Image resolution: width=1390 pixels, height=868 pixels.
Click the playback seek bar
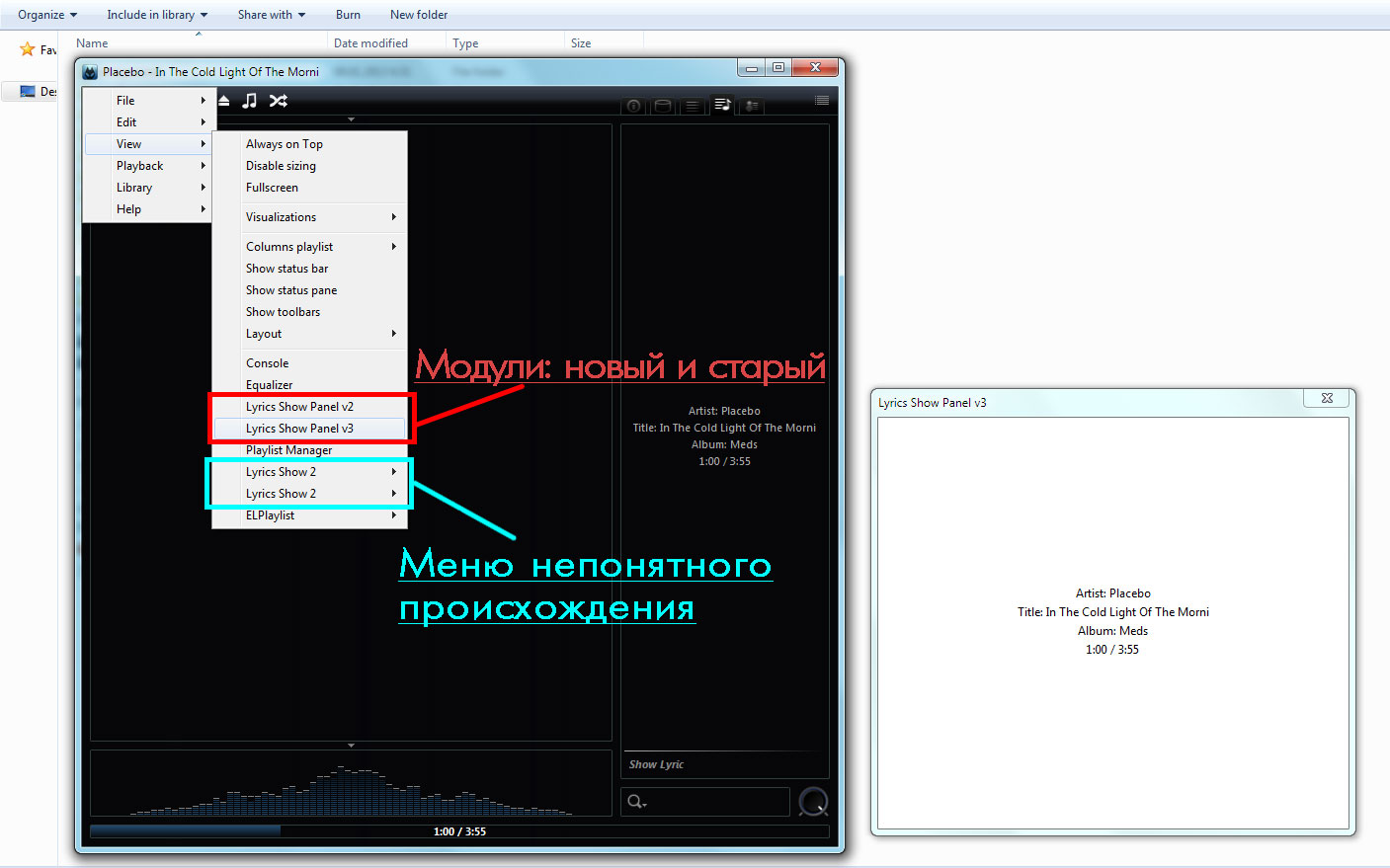coord(459,831)
